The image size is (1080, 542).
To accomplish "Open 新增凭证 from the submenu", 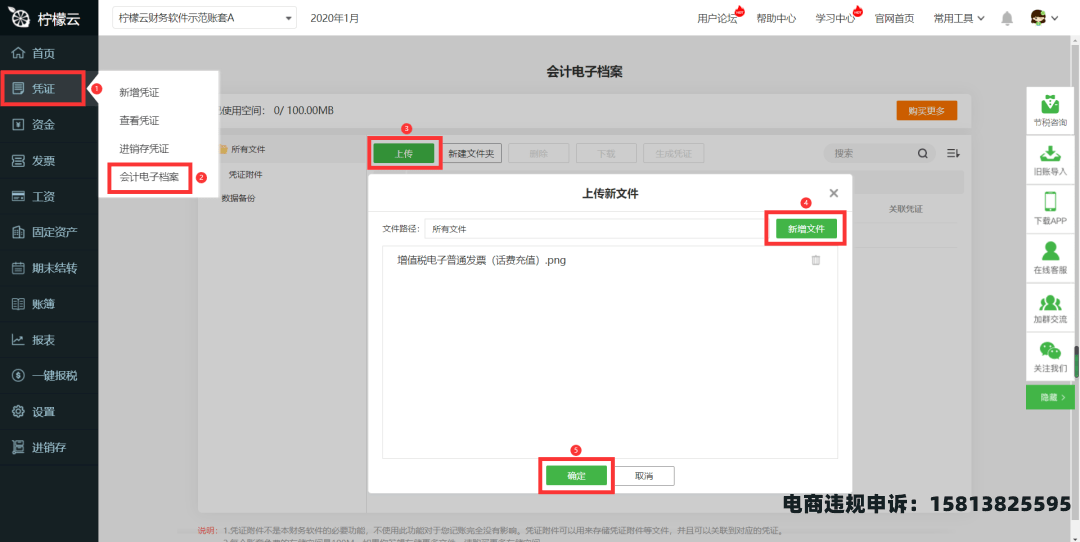I will tap(139, 93).
